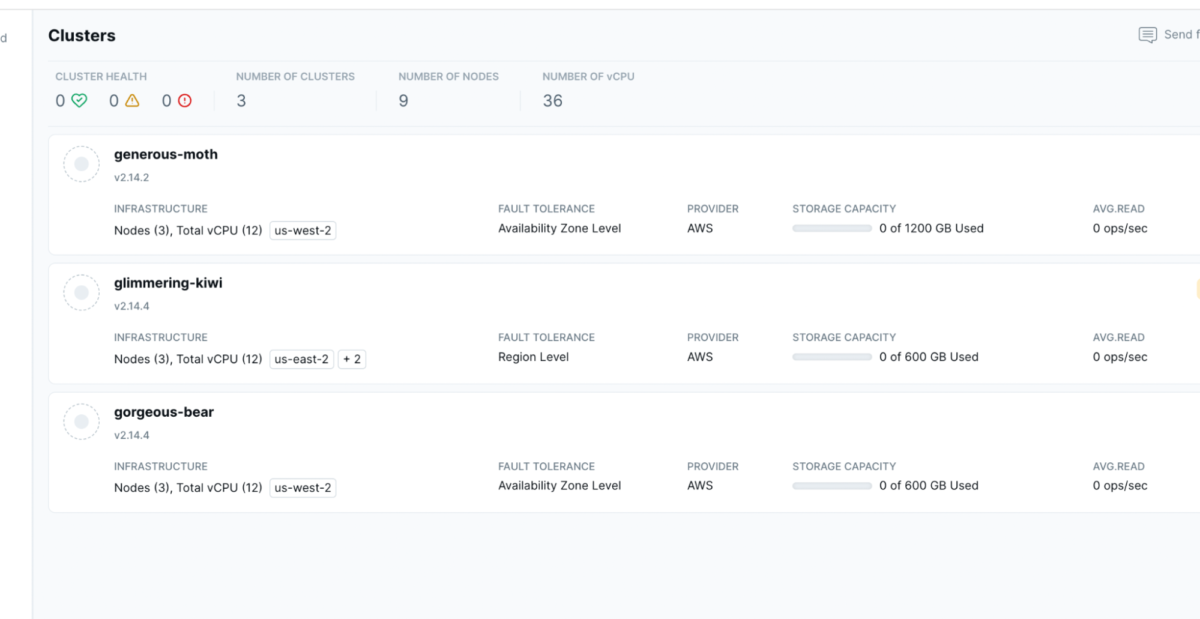
Task: Open the generous-moth cluster
Action: (x=166, y=154)
